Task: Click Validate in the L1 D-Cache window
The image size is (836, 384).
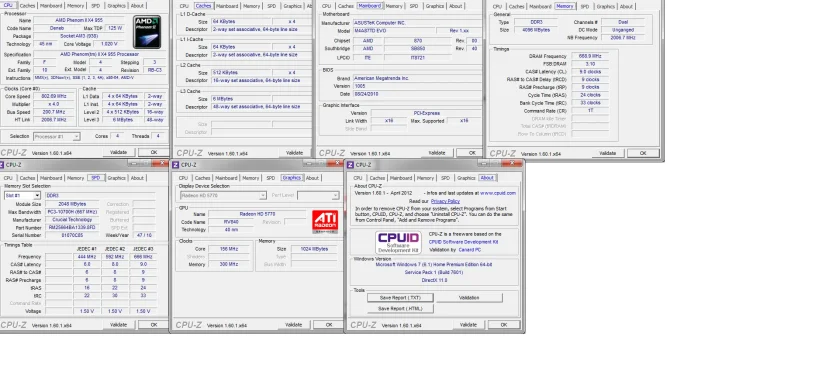Action: pos(294,153)
